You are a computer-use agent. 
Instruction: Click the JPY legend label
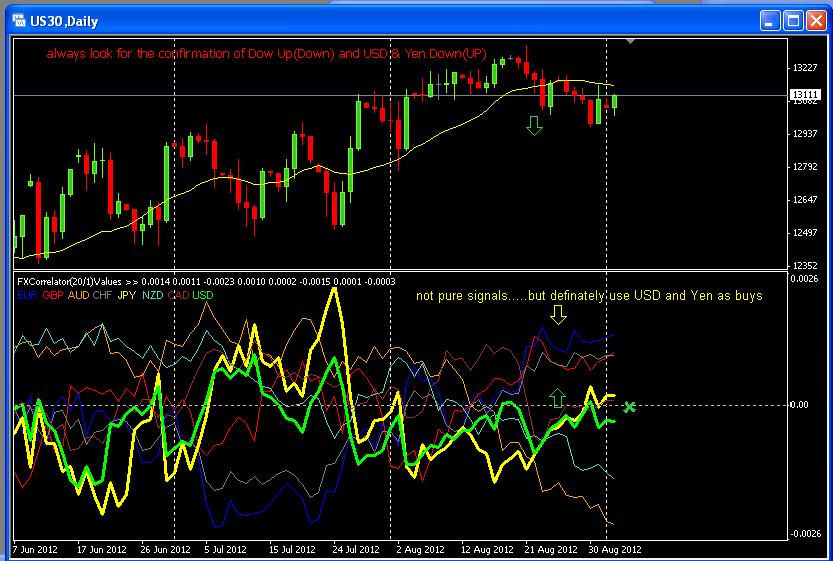pyautogui.click(x=127, y=295)
